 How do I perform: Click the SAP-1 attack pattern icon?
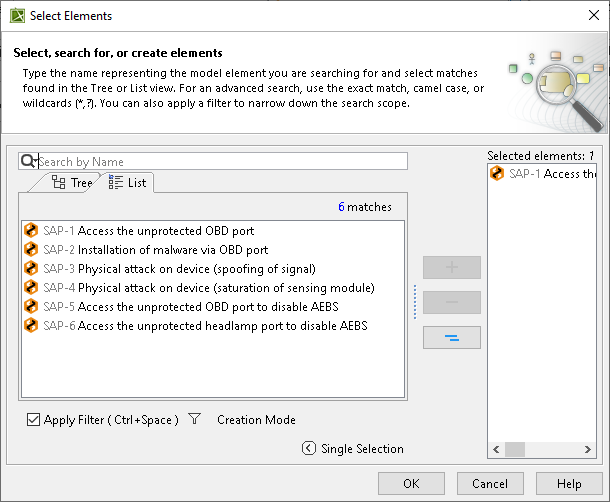coord(30,230)
